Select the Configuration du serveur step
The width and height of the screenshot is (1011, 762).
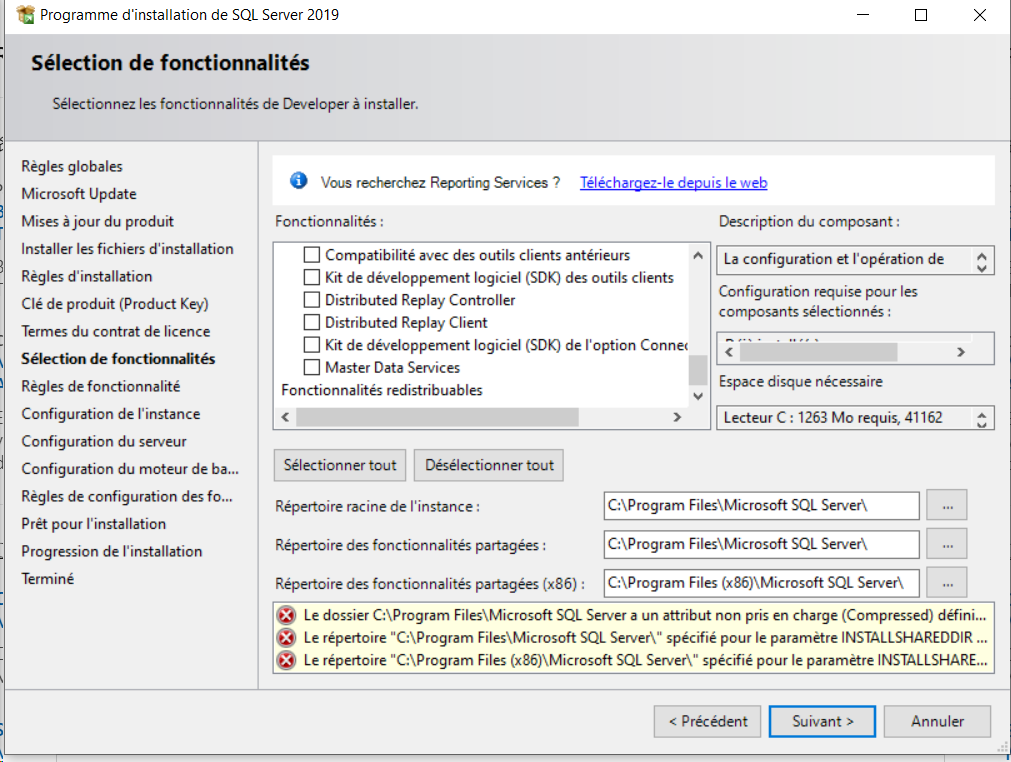[x=104, y=442]
